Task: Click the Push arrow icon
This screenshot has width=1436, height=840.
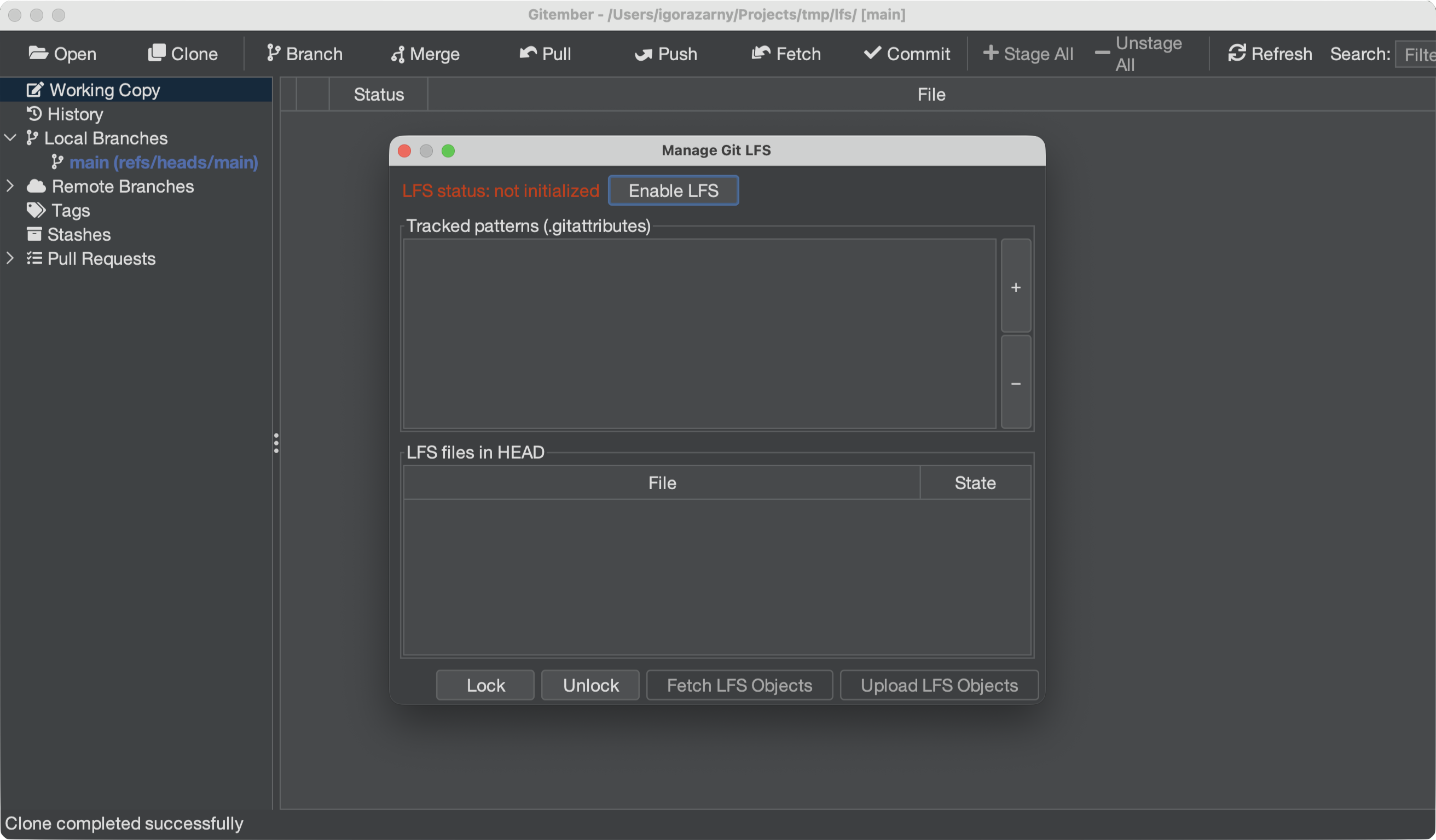Action: (644, 54)
